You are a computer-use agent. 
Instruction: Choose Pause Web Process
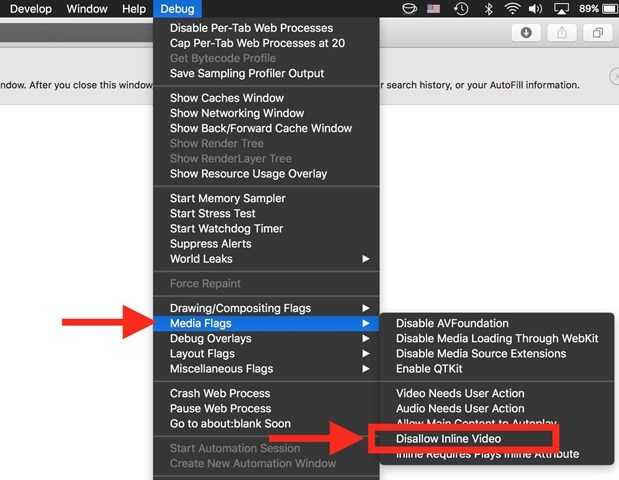click(x=266, y=409)
